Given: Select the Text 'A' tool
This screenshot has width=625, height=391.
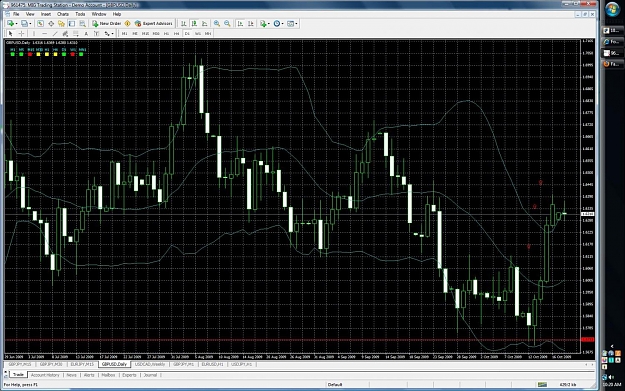Looking at the screenshot, I should click(x=86, y=33).
